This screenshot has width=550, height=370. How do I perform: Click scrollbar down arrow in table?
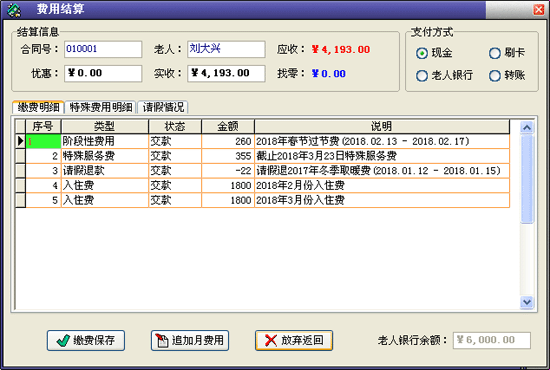[527, 302]
